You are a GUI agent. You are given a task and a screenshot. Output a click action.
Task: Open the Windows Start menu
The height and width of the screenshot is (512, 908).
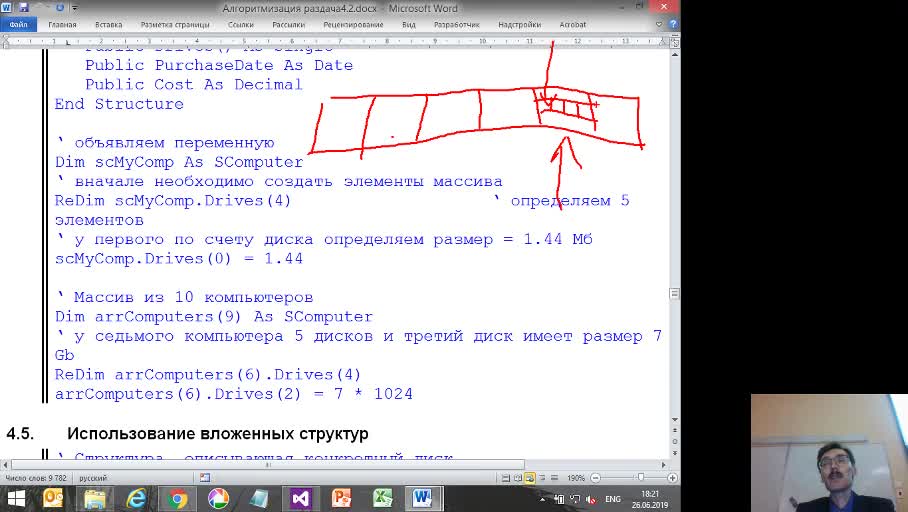click(16, 499)
